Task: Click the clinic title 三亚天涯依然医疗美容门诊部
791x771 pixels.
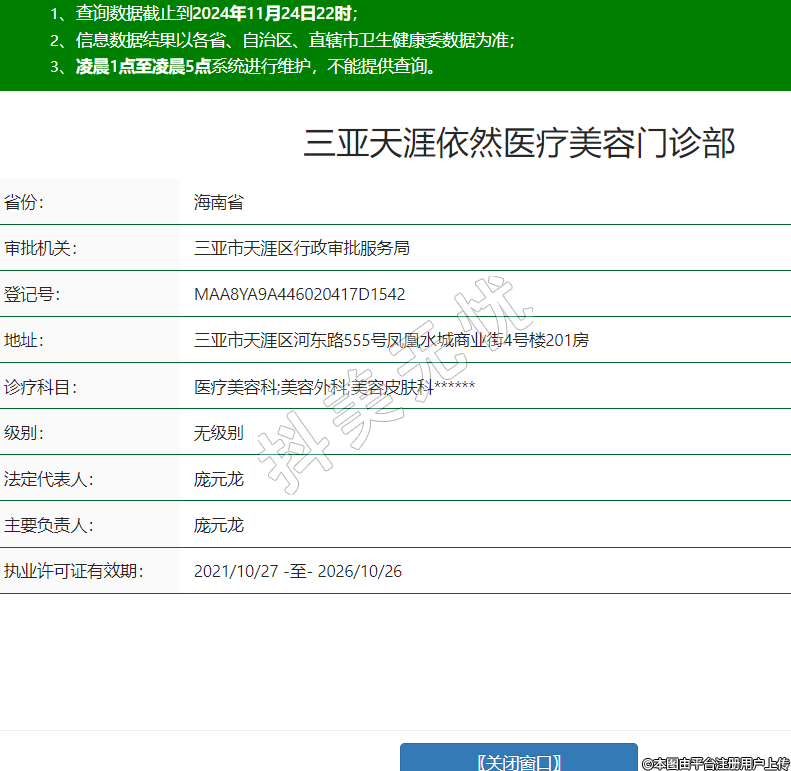Action: tap(519, 143)
